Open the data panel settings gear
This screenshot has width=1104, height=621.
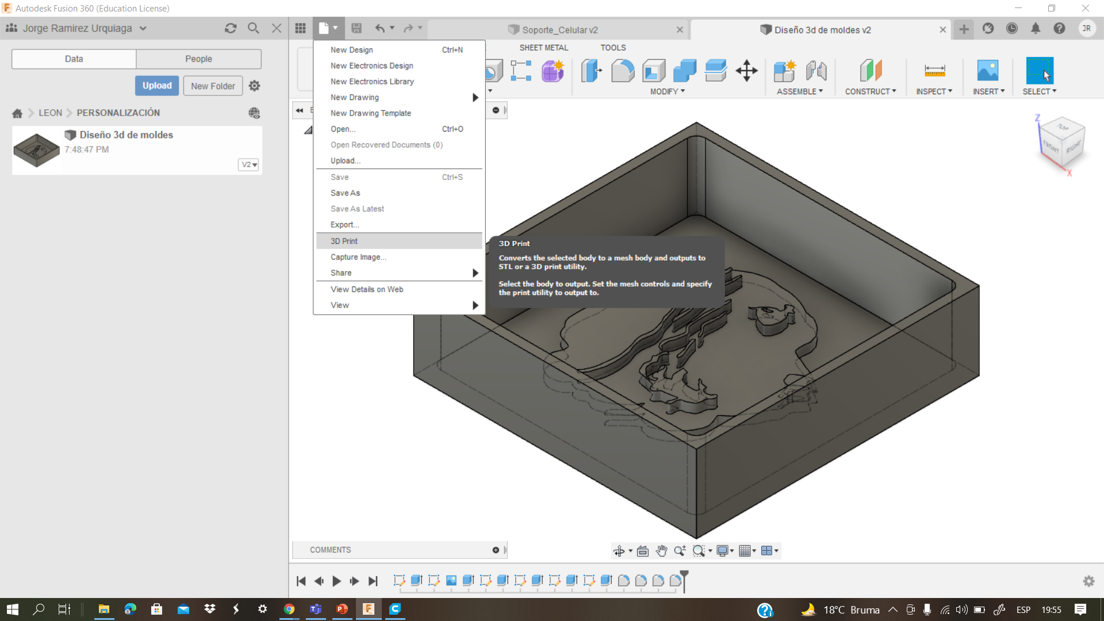254,86
